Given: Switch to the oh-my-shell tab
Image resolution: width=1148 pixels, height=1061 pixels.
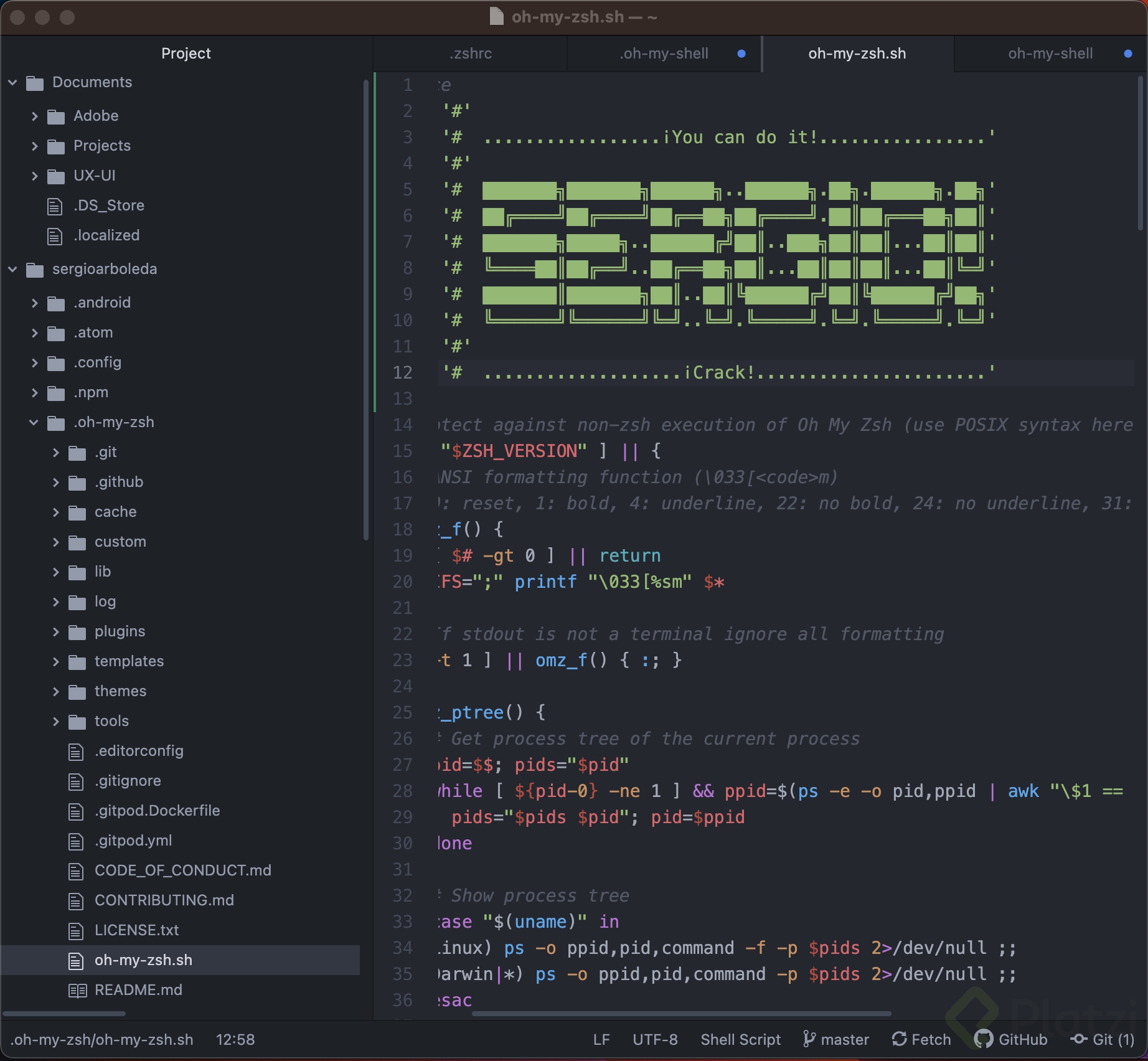Looking at the screenshot, I should [1050, 54].
